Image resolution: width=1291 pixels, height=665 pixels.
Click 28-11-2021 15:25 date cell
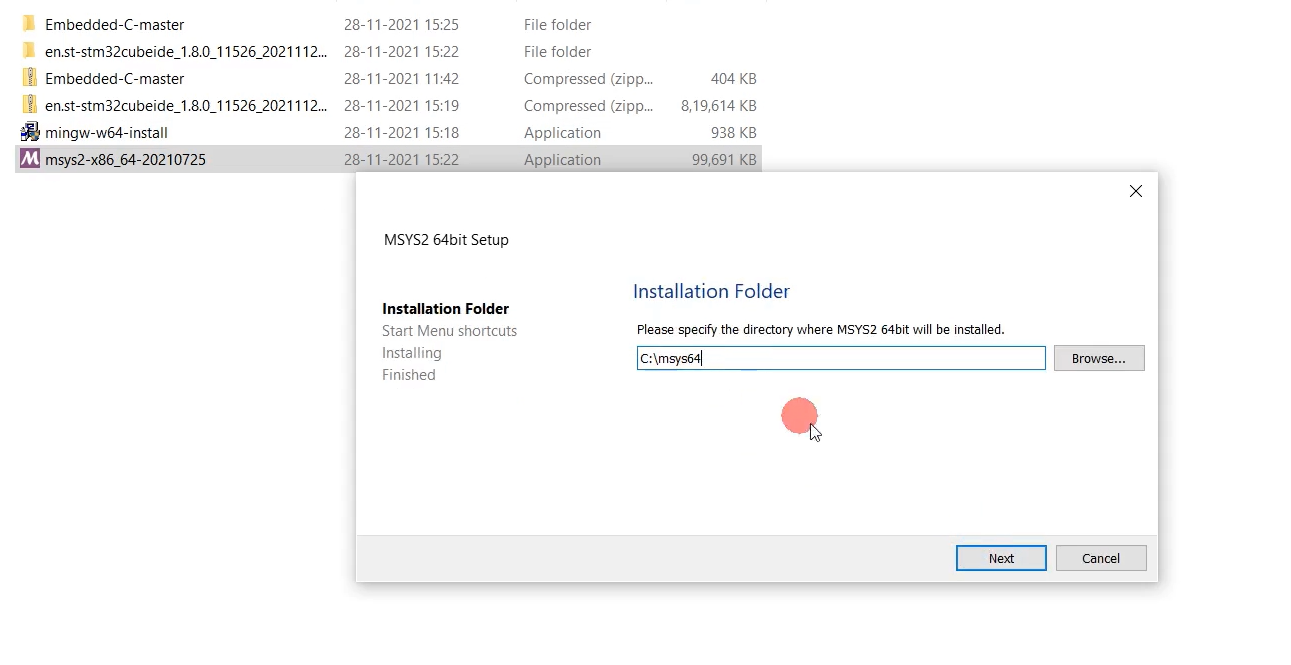401,24
